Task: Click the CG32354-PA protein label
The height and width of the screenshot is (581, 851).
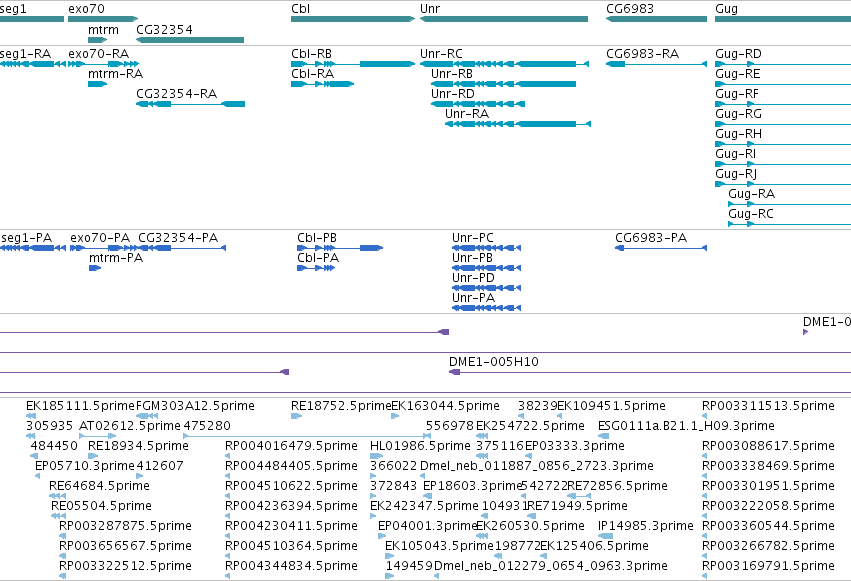Action: point(178,238)
